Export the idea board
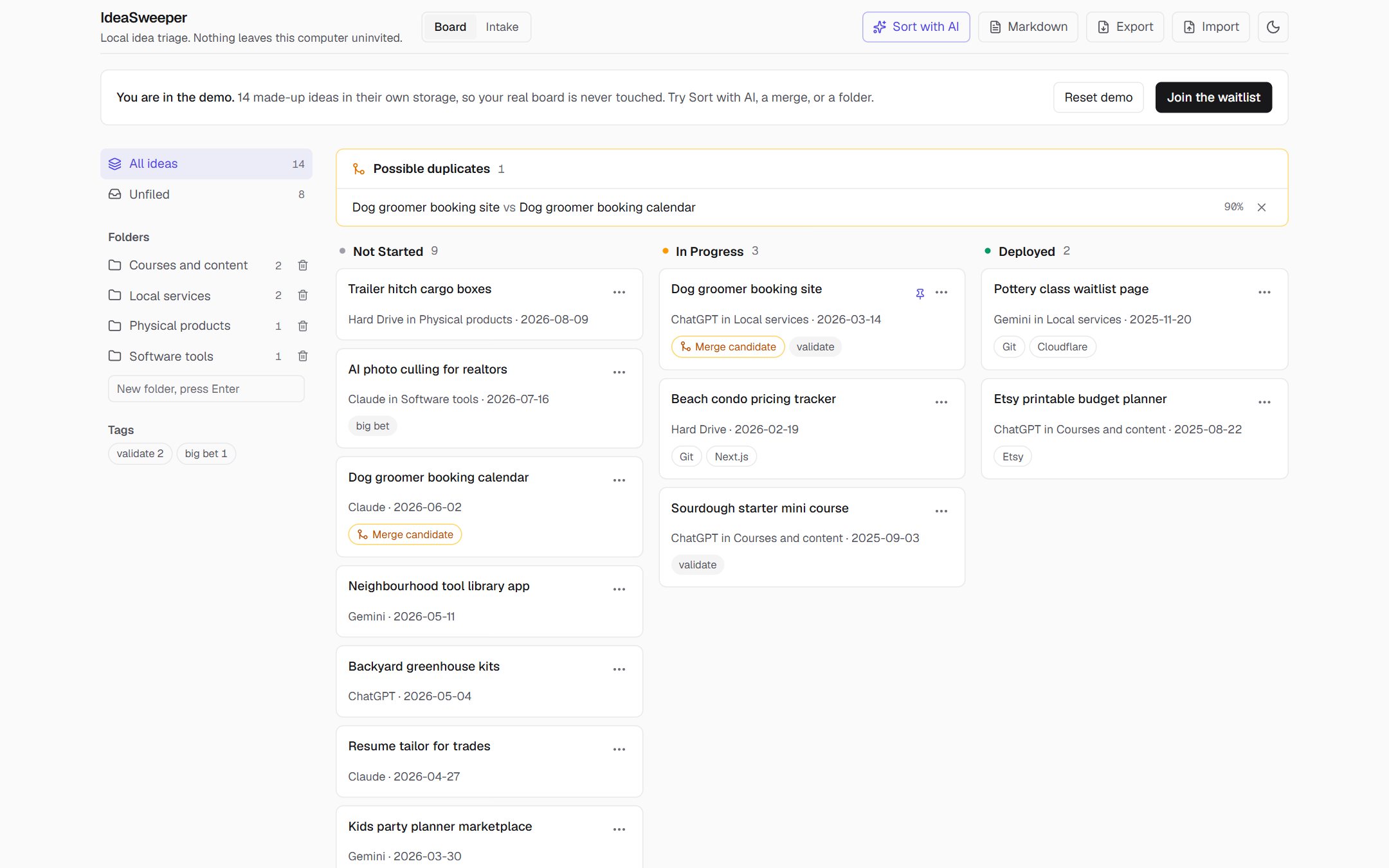Screen dimensions: 1389x868 [1125, 27]
